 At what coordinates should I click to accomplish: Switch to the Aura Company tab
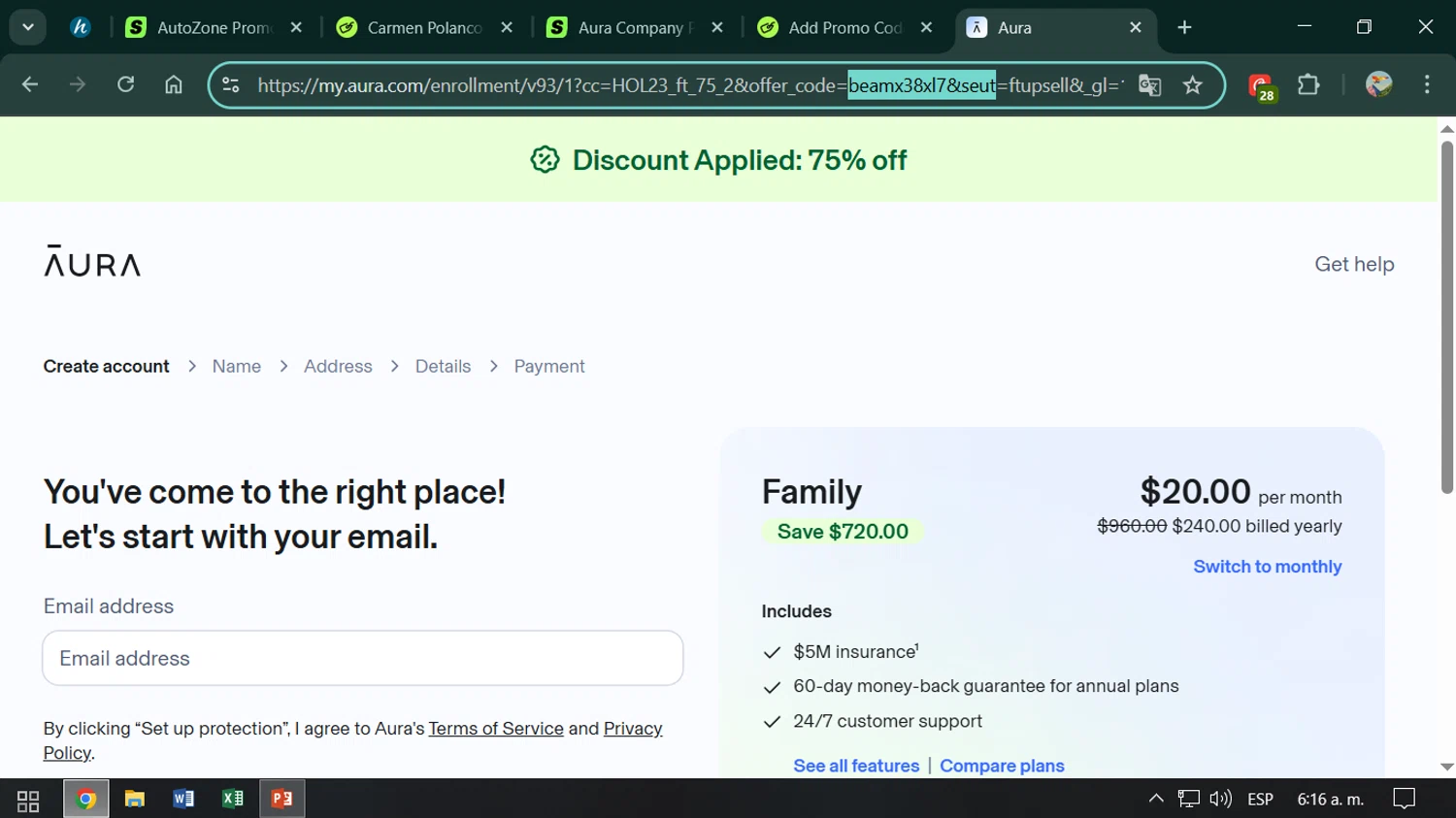636,27
